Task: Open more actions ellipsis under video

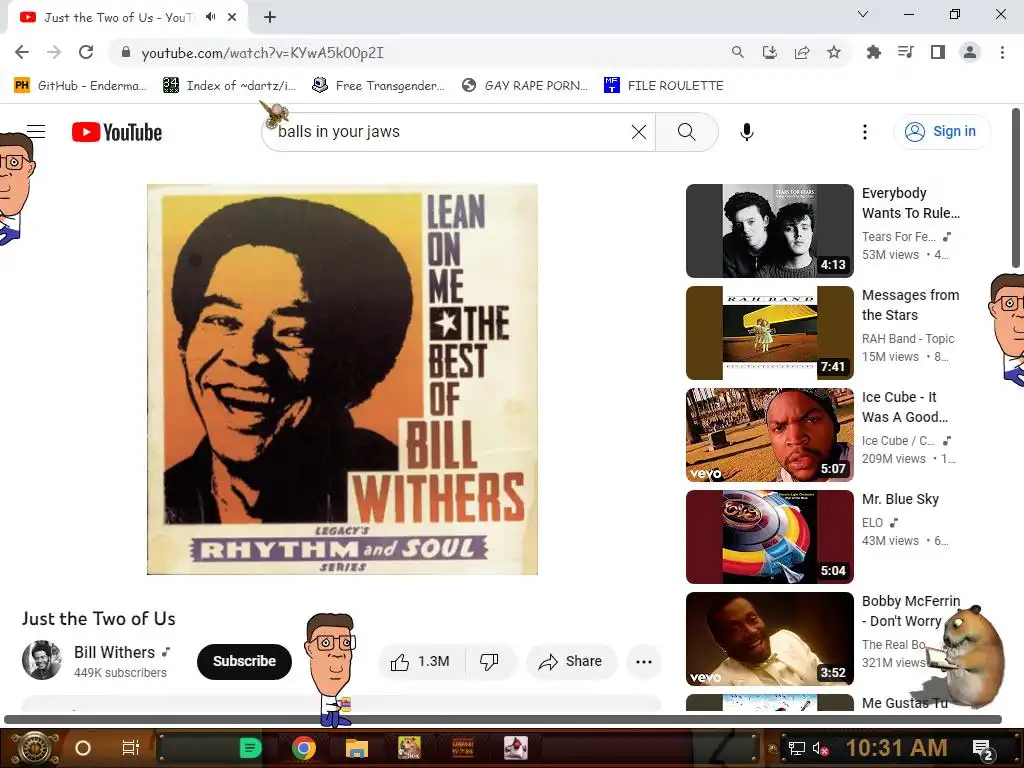Action: tap(644, 662)
